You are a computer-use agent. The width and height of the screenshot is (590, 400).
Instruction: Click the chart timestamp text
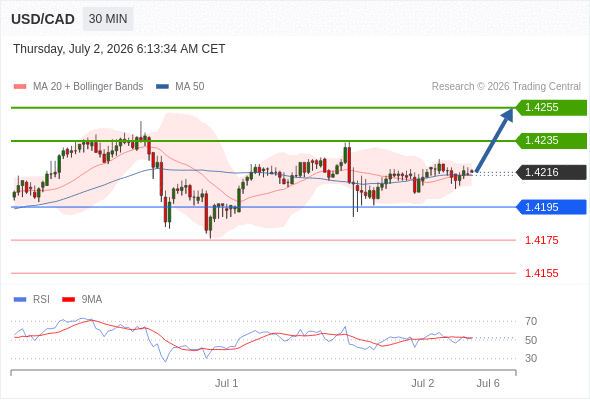tap(119, 49)
